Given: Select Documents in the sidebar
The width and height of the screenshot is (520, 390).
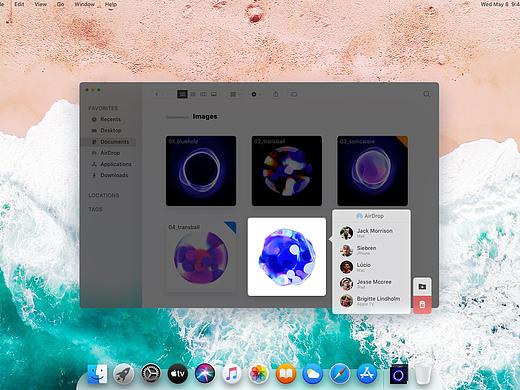Looking at the screenshot, I should (108, 142).
